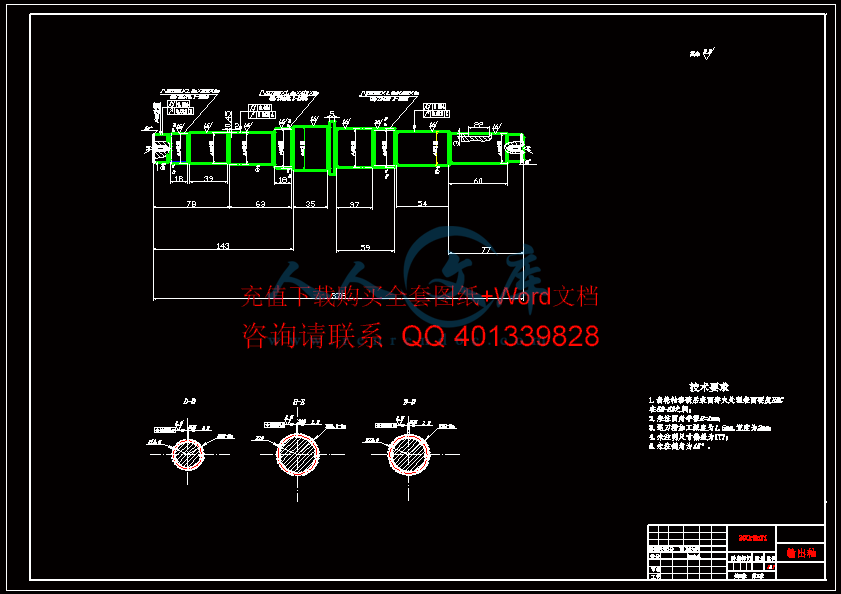Click the "技术要求" heading

point(709,387)
